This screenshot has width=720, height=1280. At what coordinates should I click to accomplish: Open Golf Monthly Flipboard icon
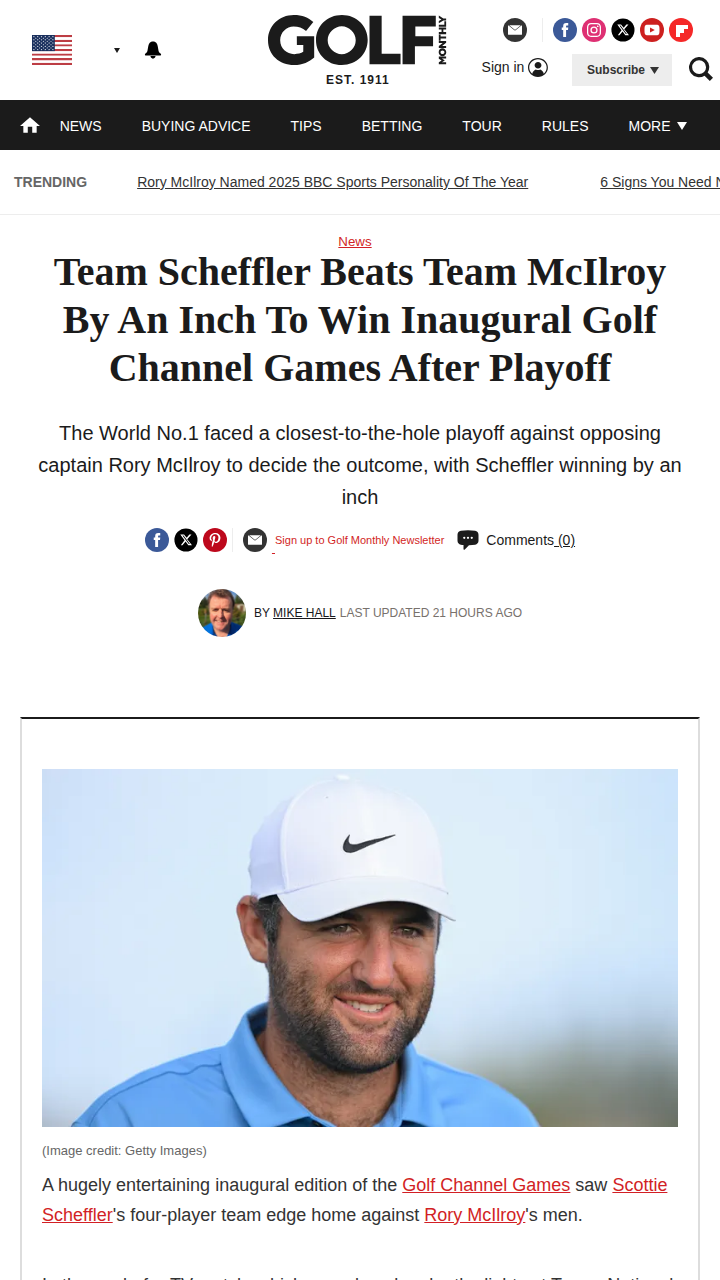click(x=681, y=30)
